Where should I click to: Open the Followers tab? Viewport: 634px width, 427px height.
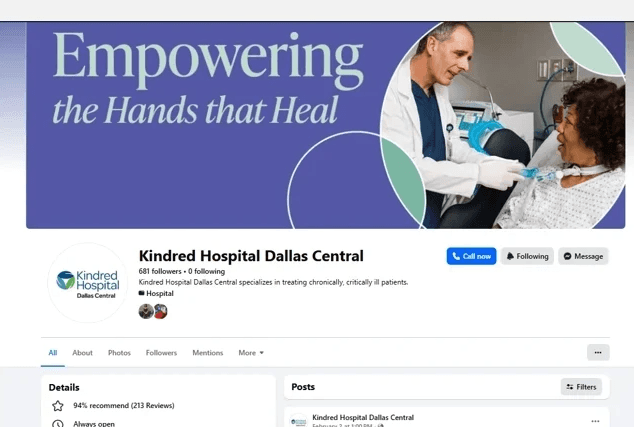click(161, 353)
